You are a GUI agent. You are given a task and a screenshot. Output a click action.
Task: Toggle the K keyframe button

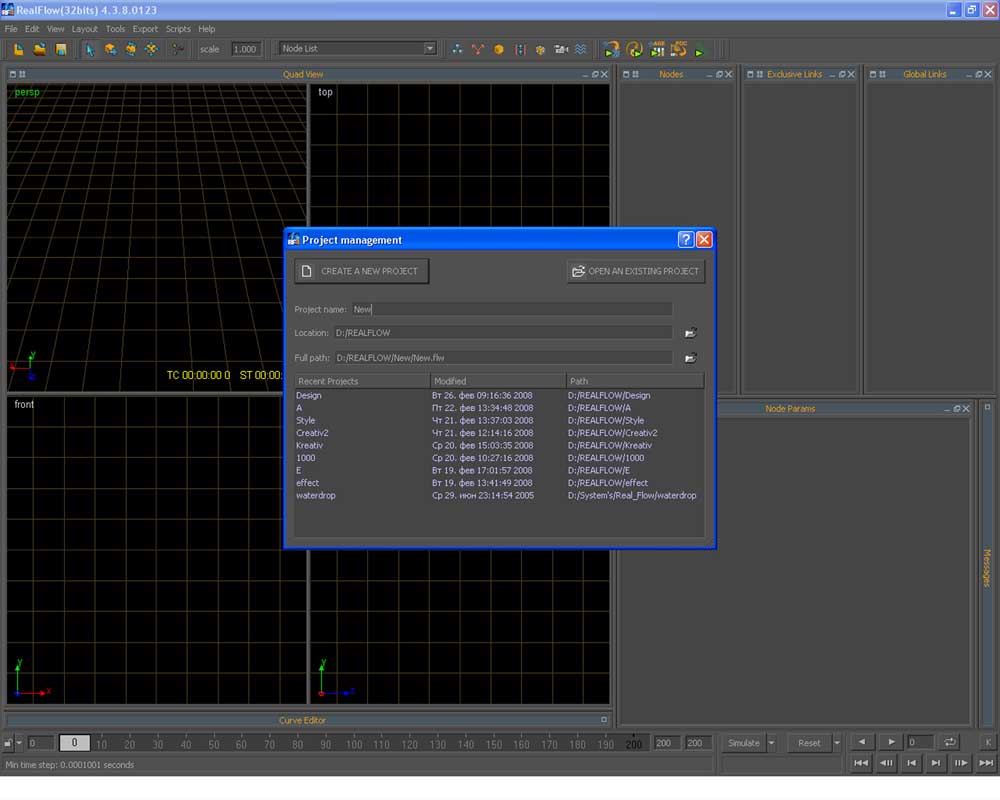coord(987,742)
